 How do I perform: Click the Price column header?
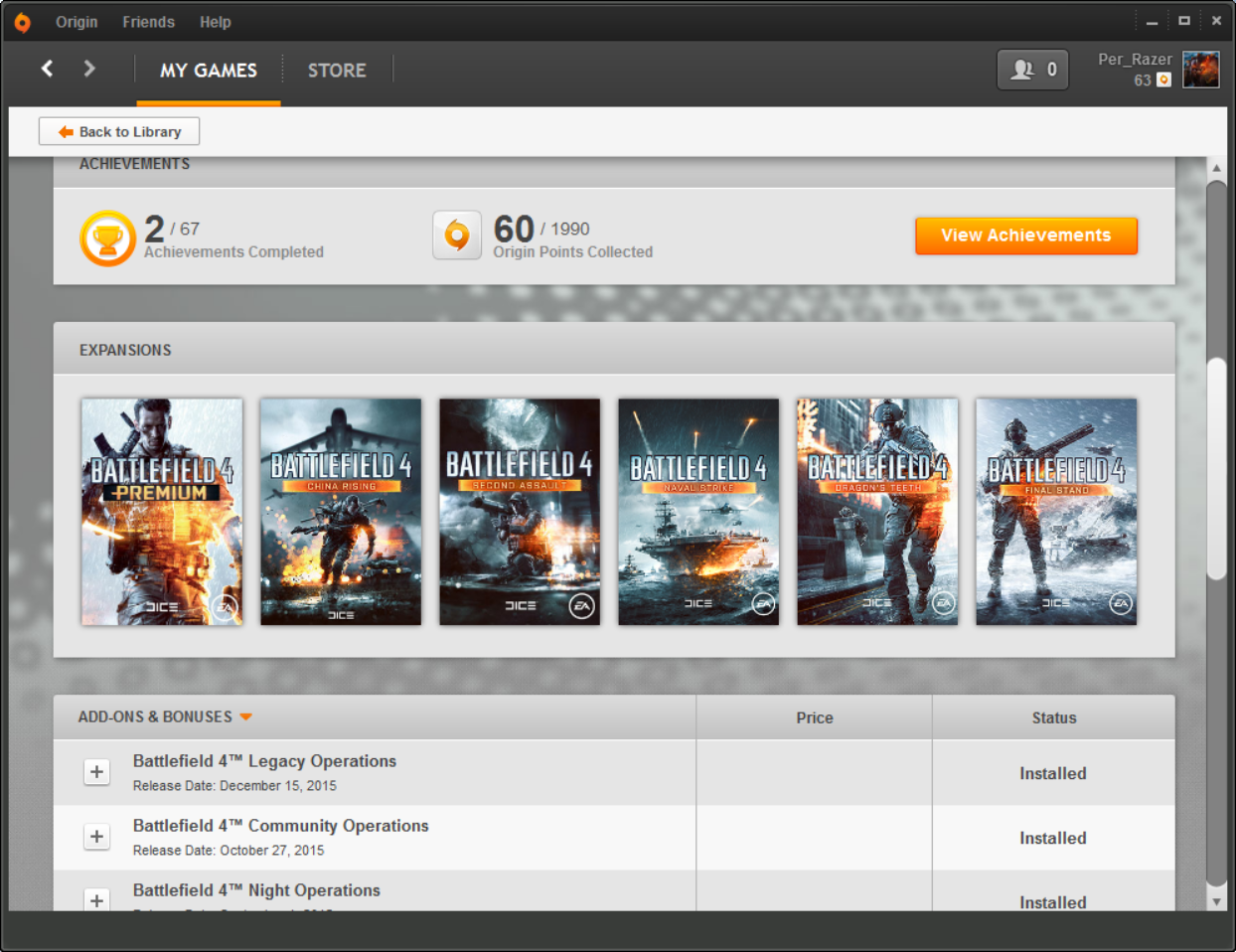(x=815, y=717)
